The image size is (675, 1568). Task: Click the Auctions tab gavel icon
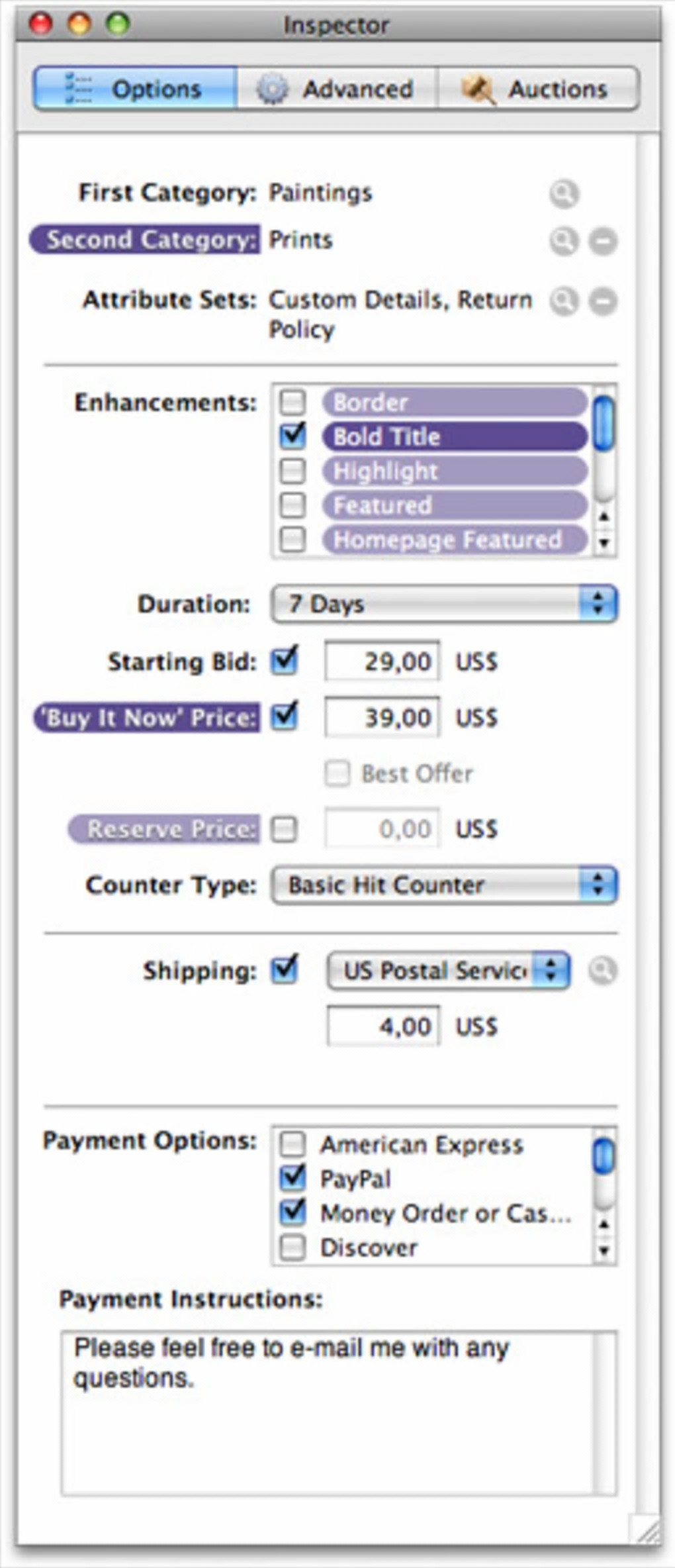478,89
